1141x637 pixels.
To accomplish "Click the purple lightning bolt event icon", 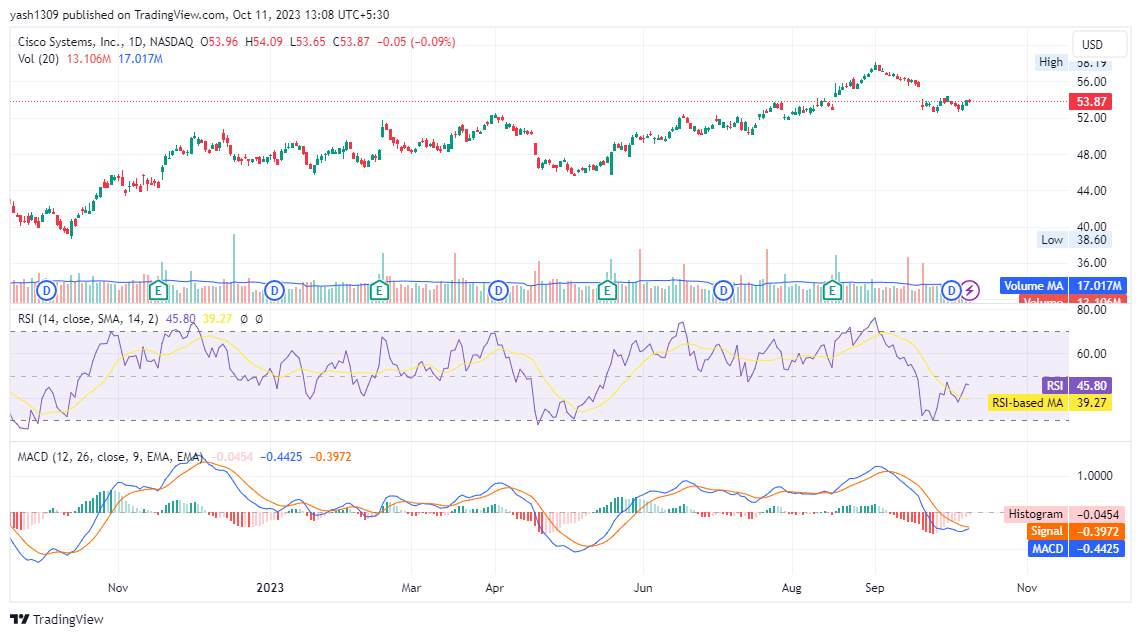I will click(970, 291).
